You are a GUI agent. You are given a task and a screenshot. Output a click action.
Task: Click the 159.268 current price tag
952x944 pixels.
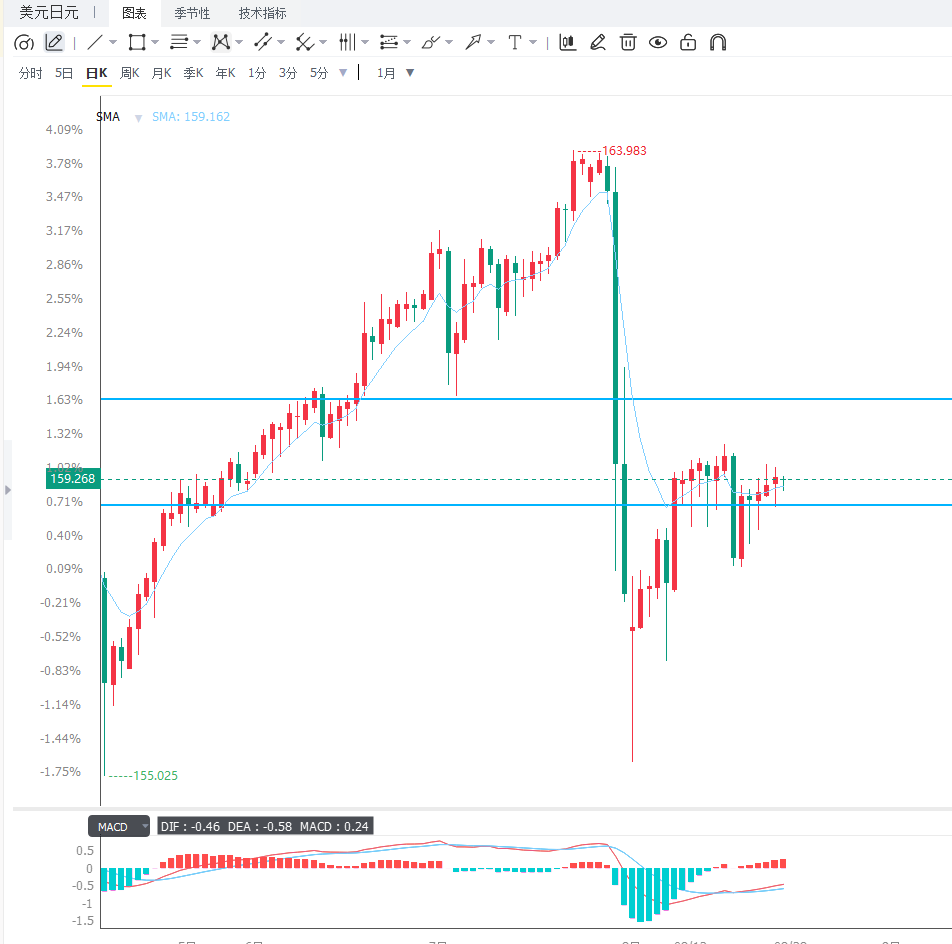(73, 479)
